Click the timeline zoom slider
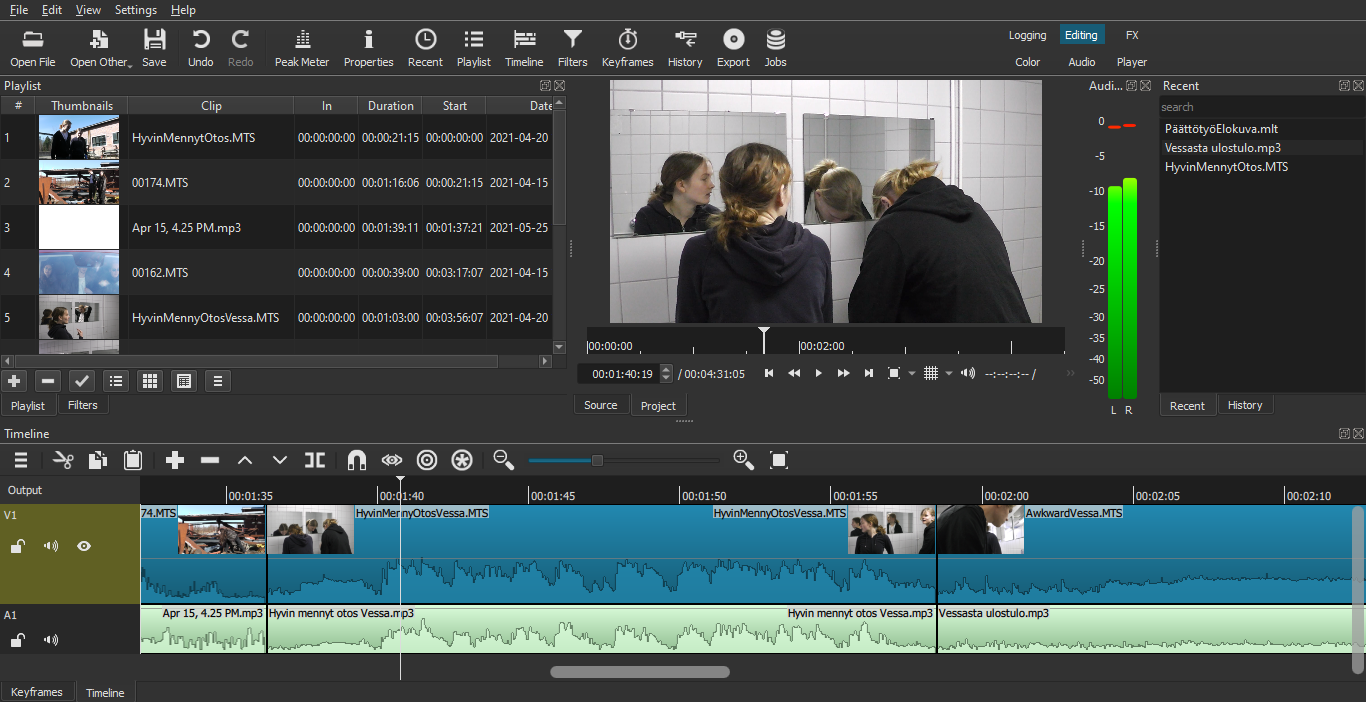 point(597,460)
